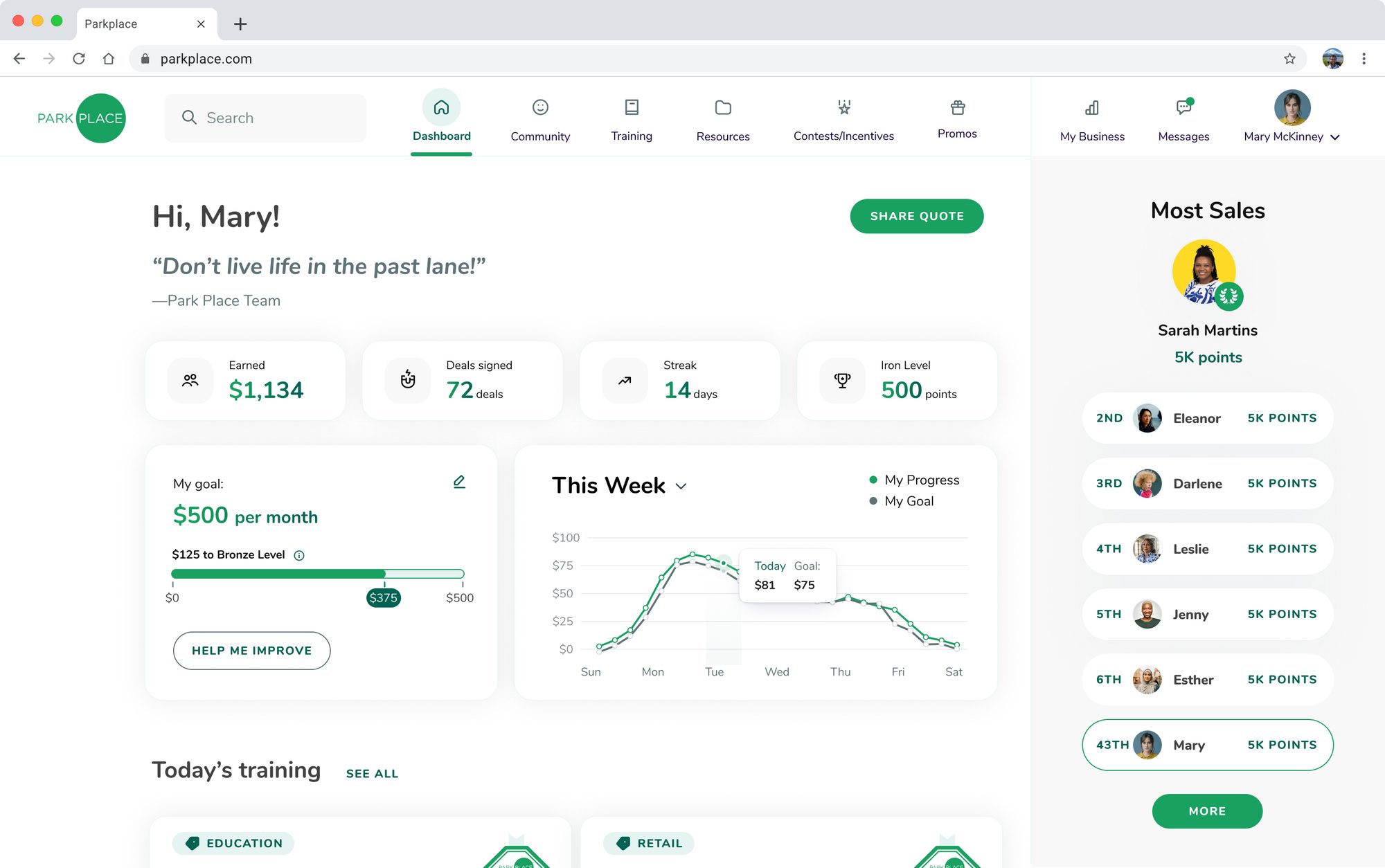Open Messages chat bubble icon

tap(1184, 107)
